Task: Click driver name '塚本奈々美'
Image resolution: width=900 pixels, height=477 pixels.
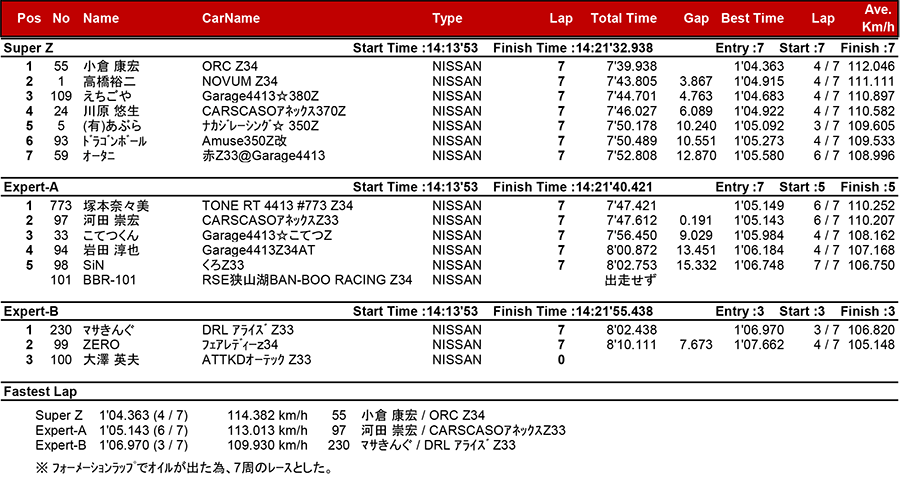Action: click(x=116, y=205)
